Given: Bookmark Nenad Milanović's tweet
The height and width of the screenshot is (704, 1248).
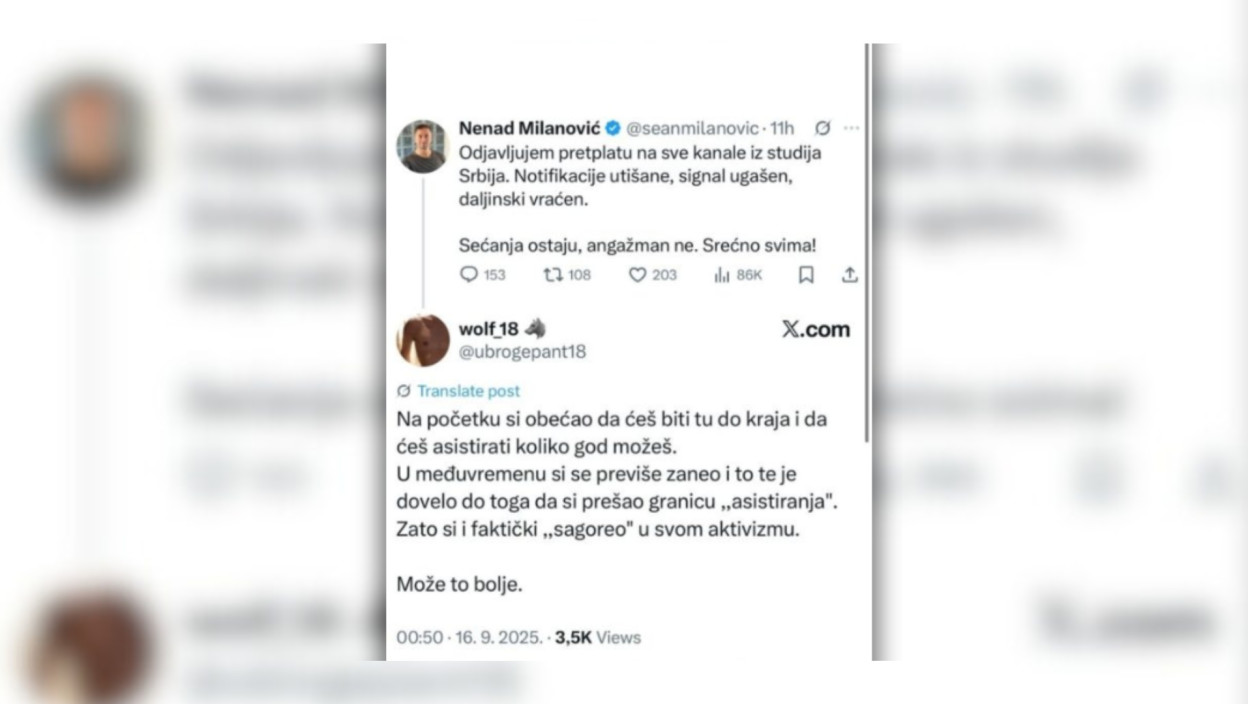Looking at the screenshot, I should 806,275.
